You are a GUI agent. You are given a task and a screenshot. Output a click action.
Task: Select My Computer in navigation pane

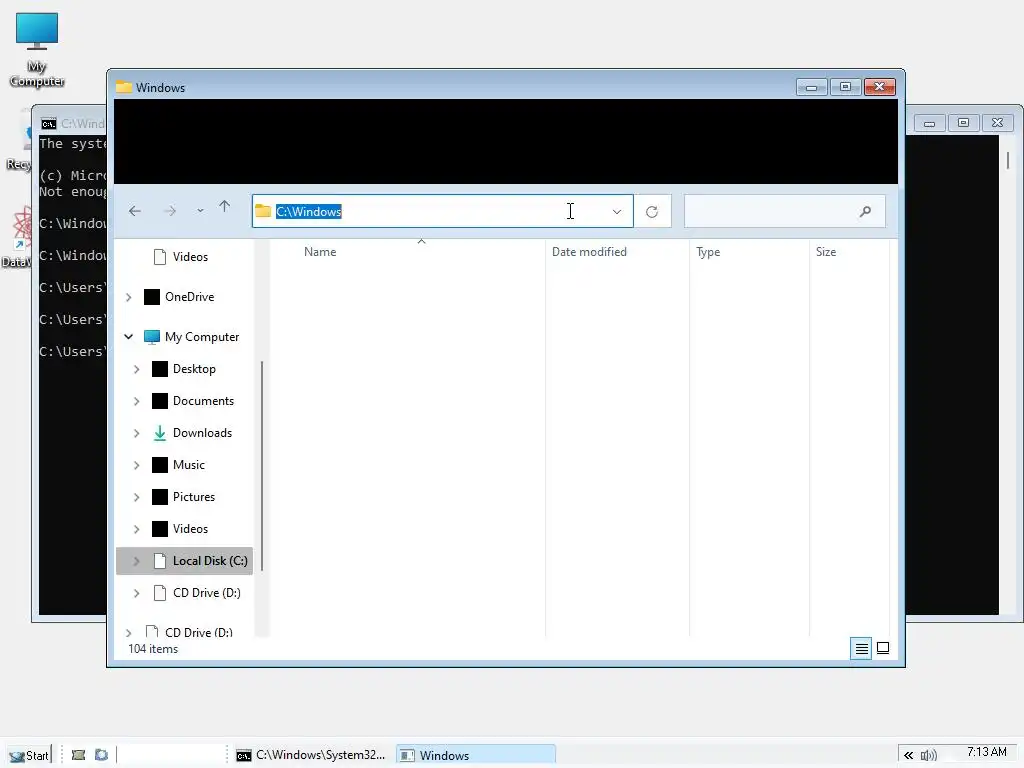pos(202,337)
